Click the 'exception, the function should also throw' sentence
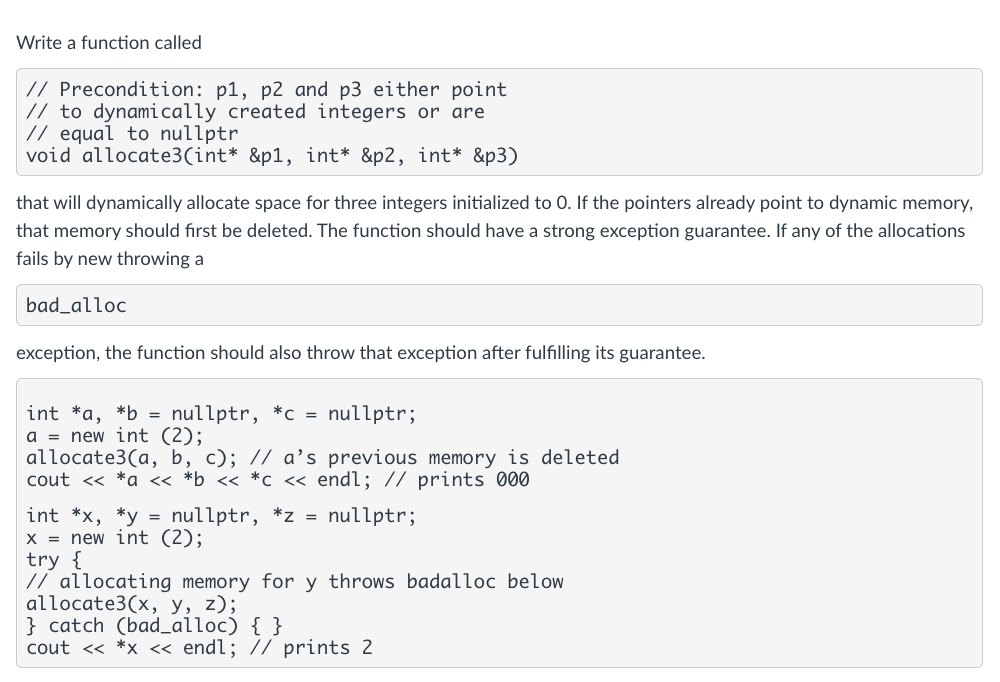Screen dimensions: 1000x682 tap(361, 353)
